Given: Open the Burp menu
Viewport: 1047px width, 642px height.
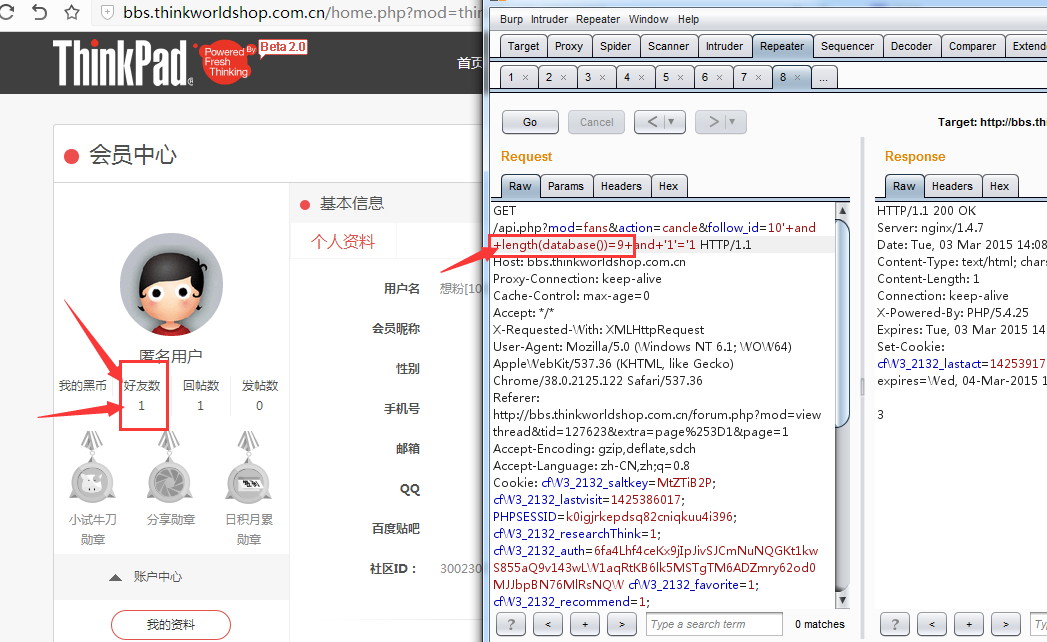Looking at the screenshot, I should tap(511, 19).
